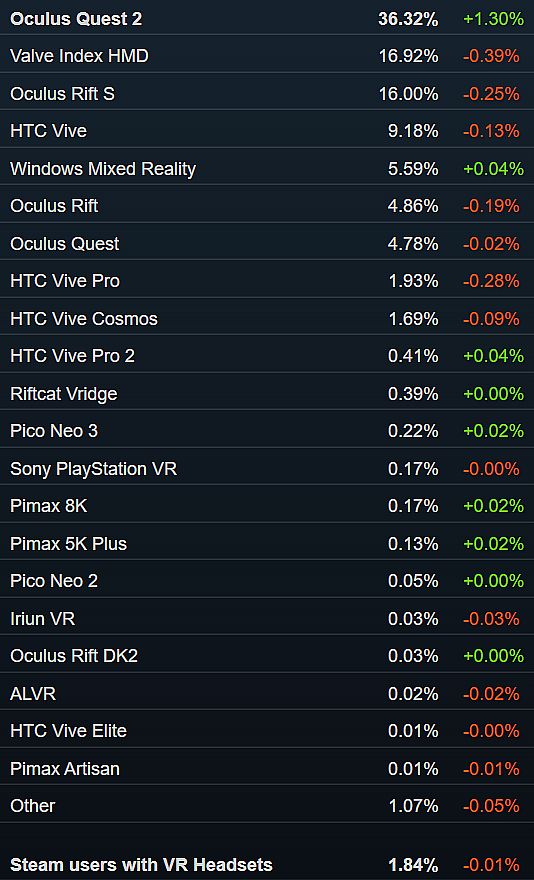Click the Other category row
The height and width of the screenshot is (880, 534).
point(267,806)
